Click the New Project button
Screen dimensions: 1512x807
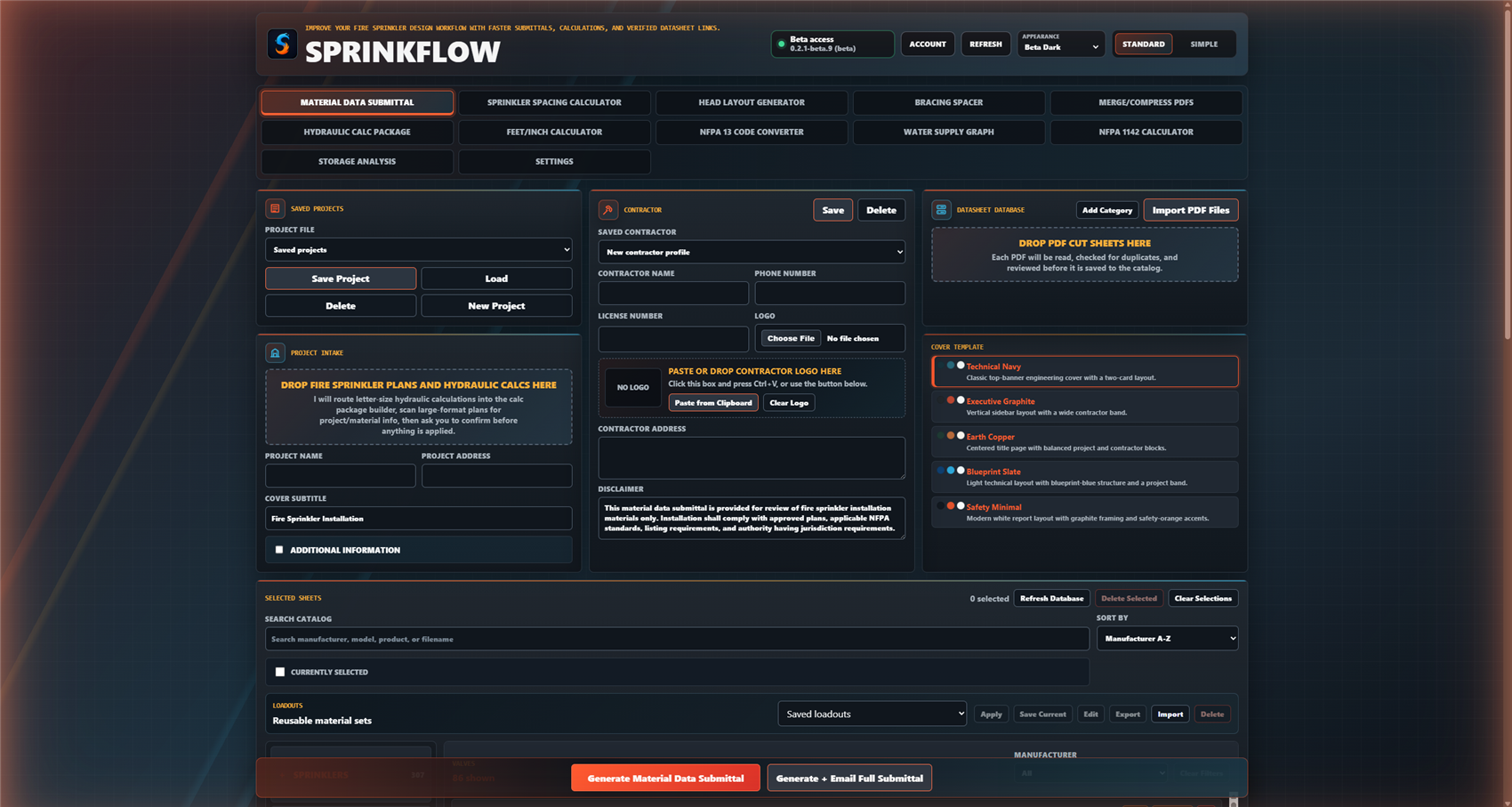click(x=496, y=305)
